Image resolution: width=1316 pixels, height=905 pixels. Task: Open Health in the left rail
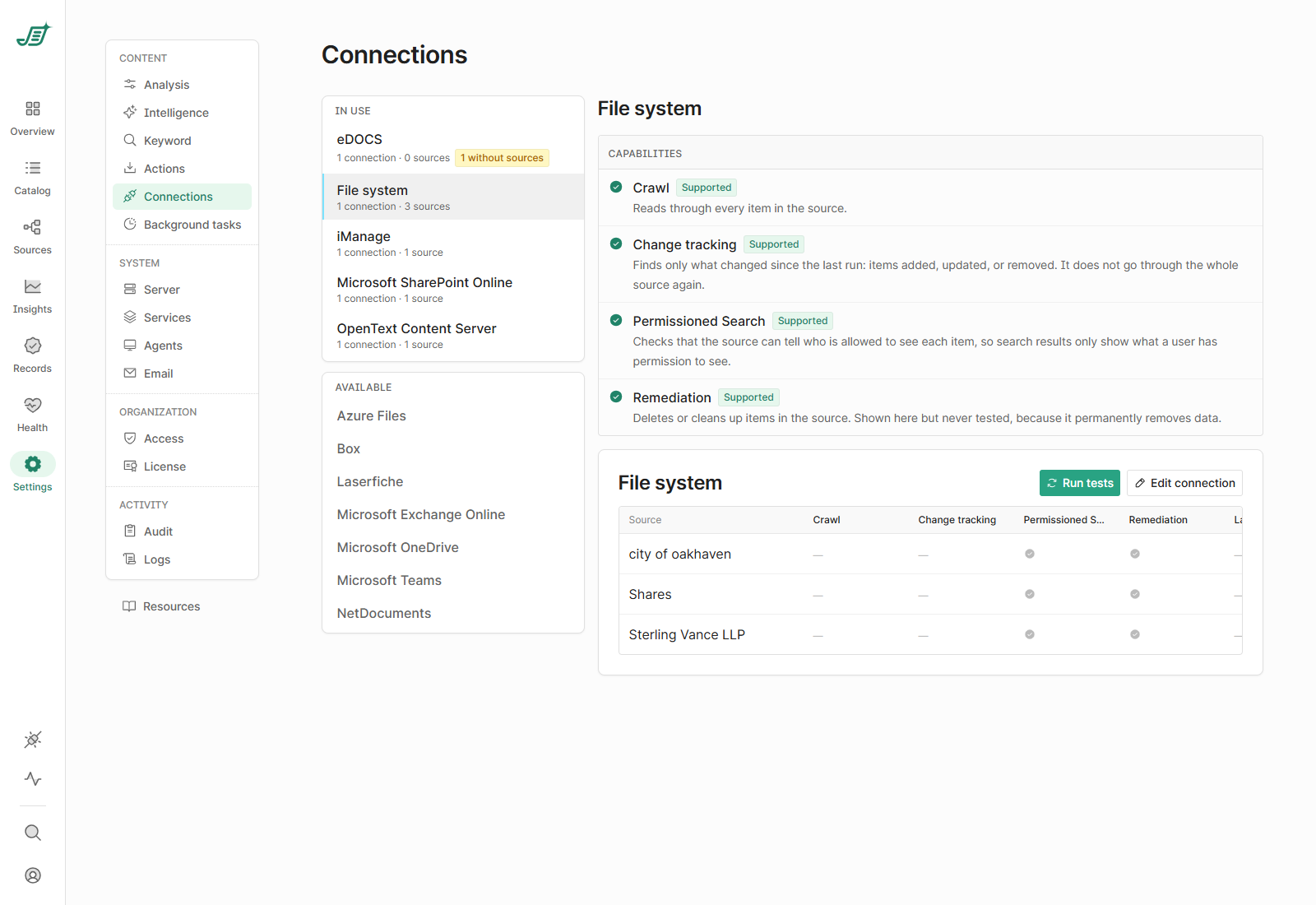pos(33,415)
